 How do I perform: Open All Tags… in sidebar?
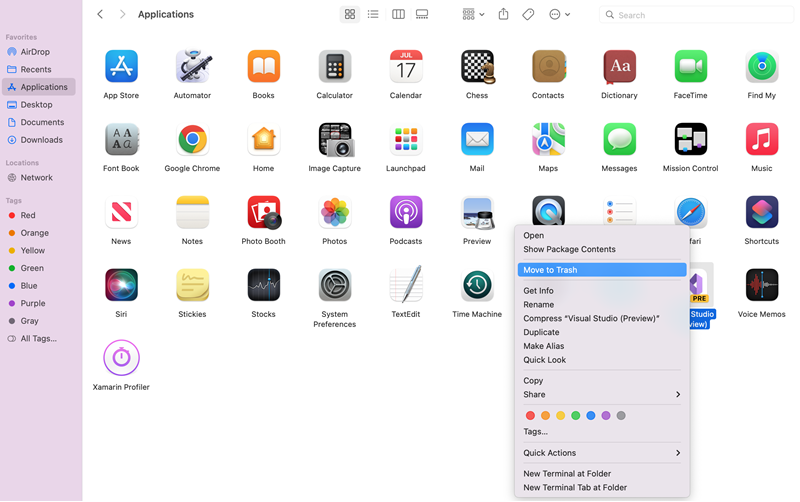click(38, 339)
